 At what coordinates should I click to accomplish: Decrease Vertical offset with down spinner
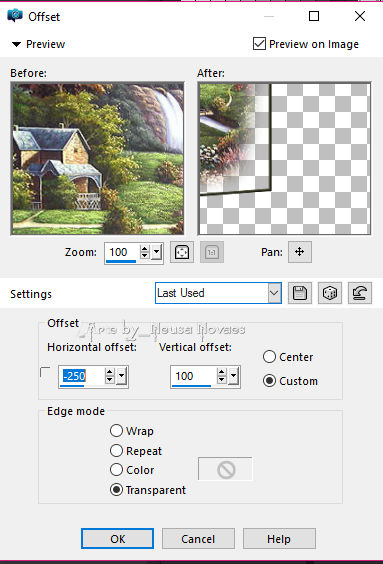pyautogui.click(x=222, y=380)
